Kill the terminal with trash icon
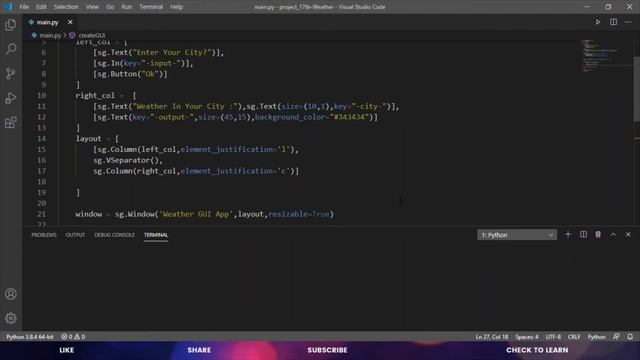The width and height of the screenshot is (640, 360). (x=598, y=235)
